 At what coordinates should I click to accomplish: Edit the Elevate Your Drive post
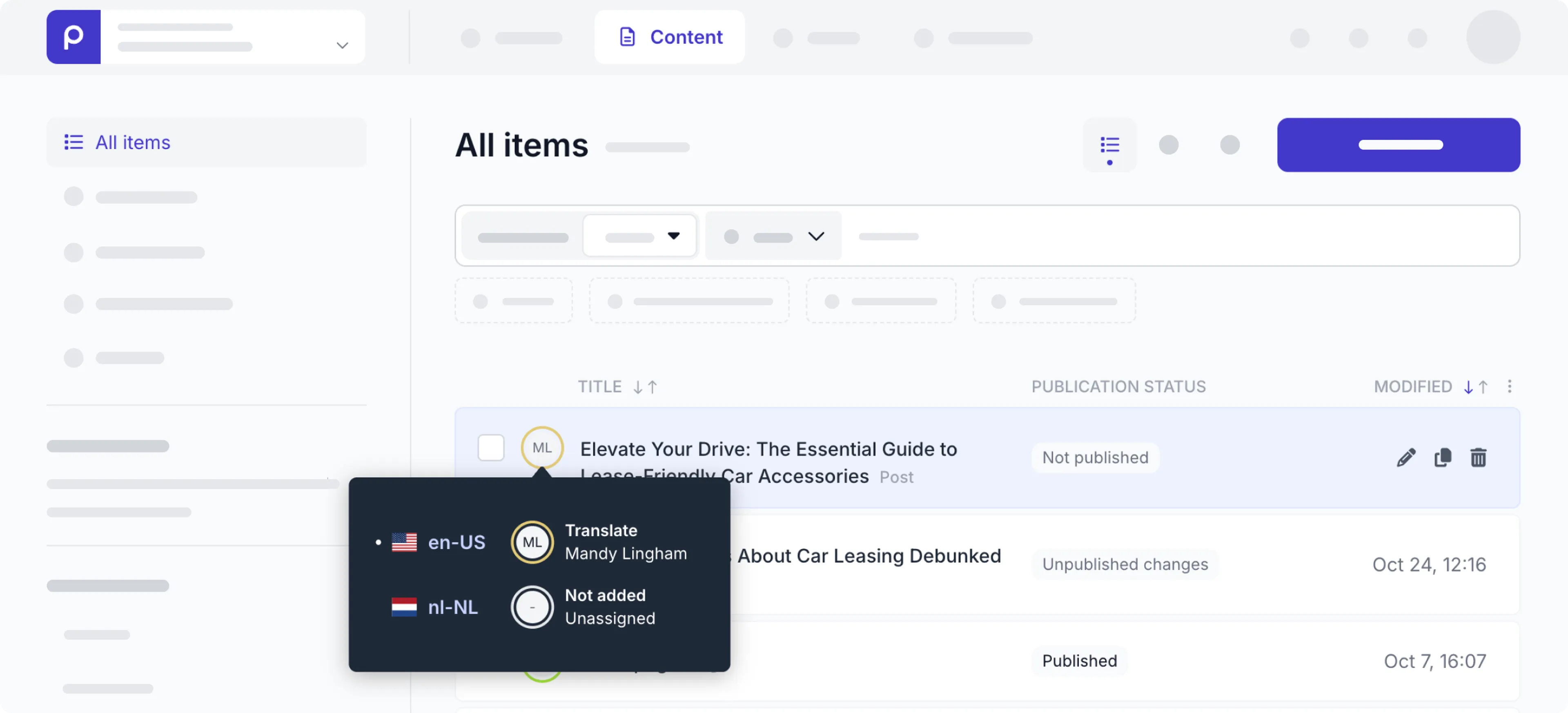click(1405, 457)
